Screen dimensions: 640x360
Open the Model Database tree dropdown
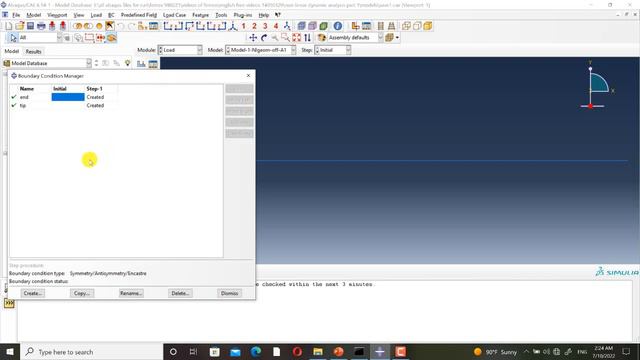[x=47, y=63]
